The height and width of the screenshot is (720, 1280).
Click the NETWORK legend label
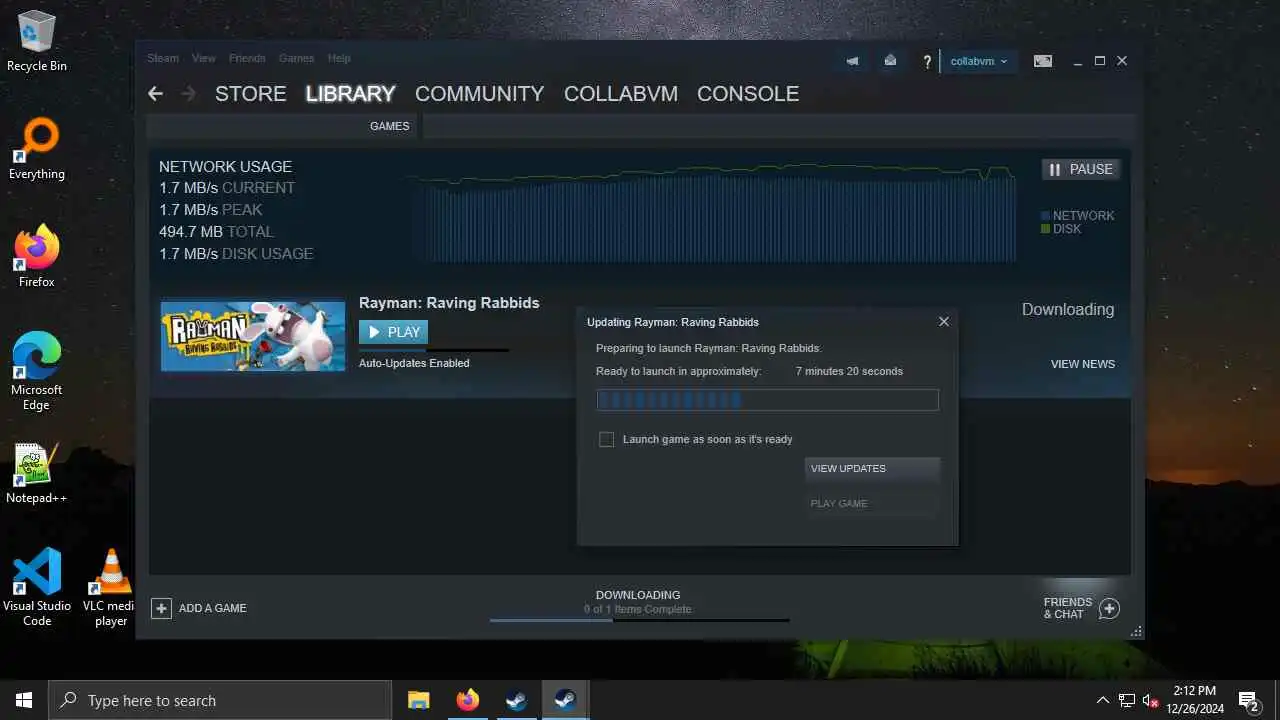click(x=1083, y=215)
